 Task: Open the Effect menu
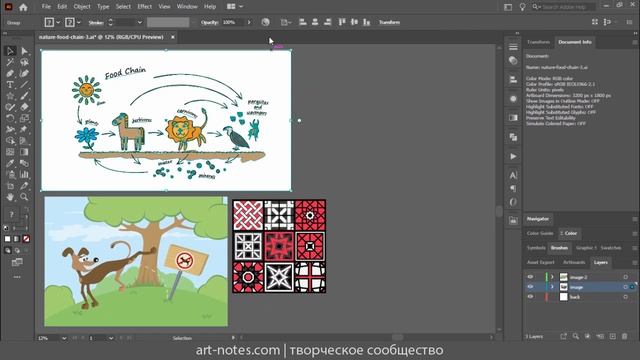[144, 7]
